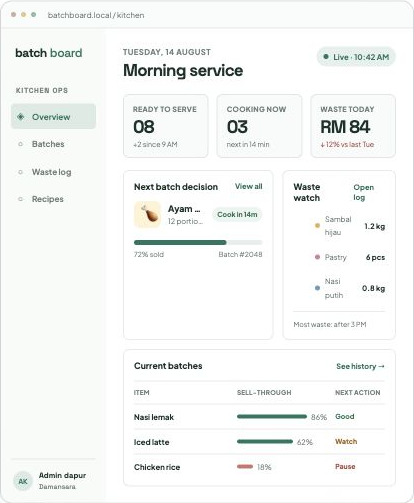Click the Admin dapur profile name
The image size is (414, 503).
click(62, 475)
